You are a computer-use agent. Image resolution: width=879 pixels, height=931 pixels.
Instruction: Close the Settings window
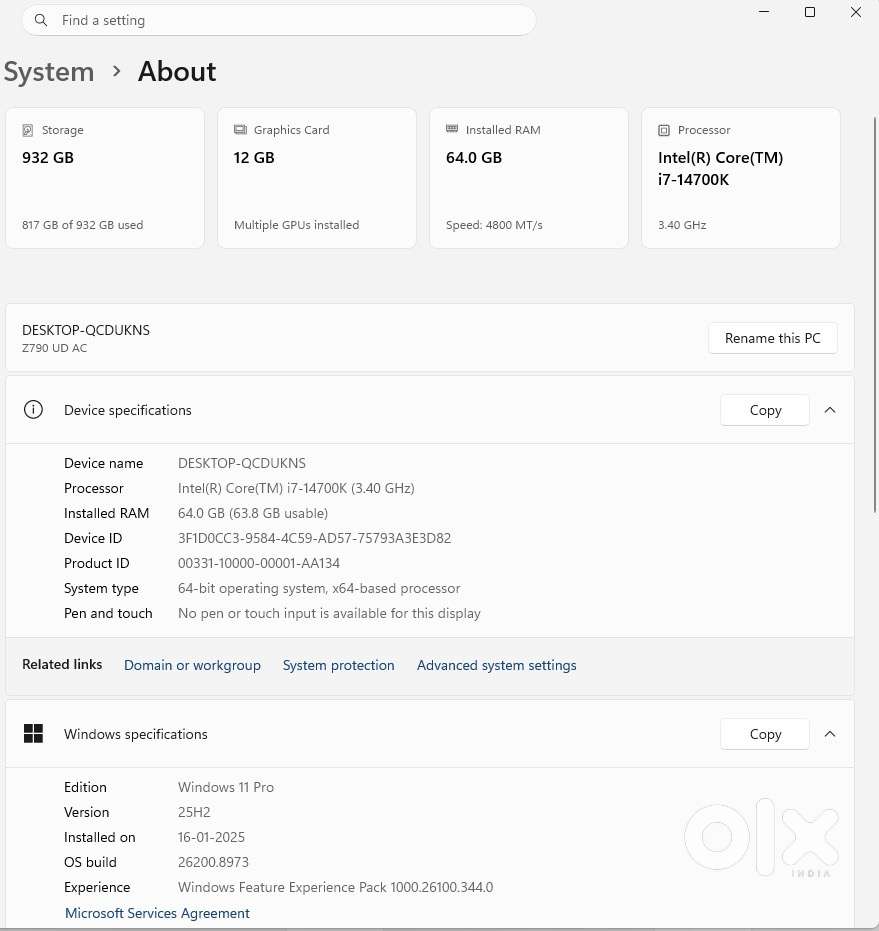click(856, 12)
